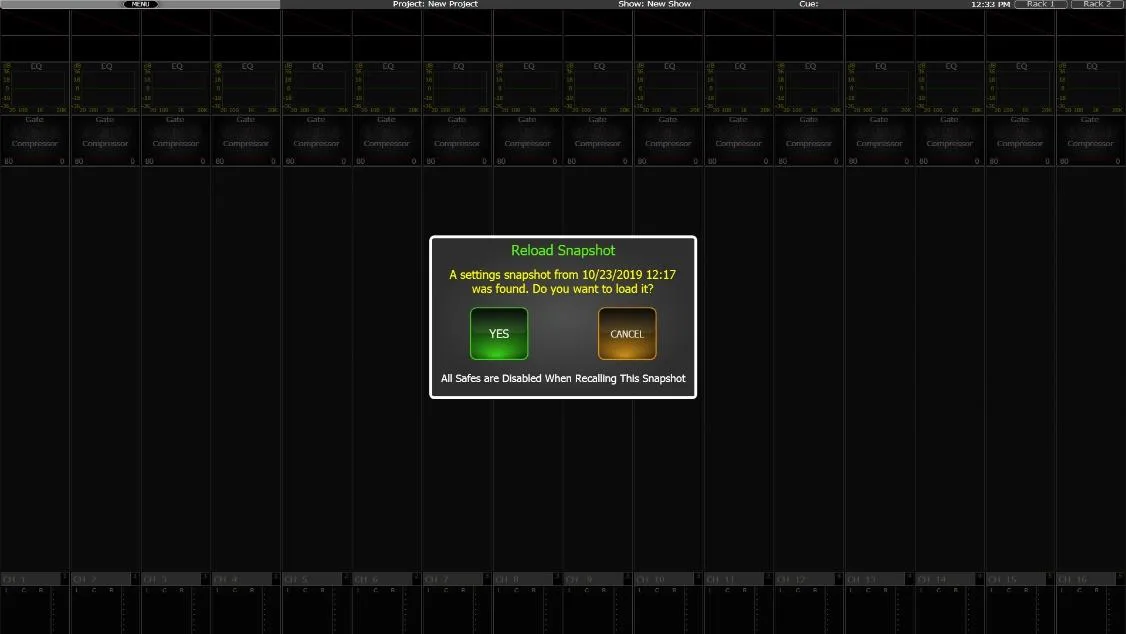Screen dimensions: 1126x634
Task: Select the CH 5 channel name label
Action: [x=312, y=579]
